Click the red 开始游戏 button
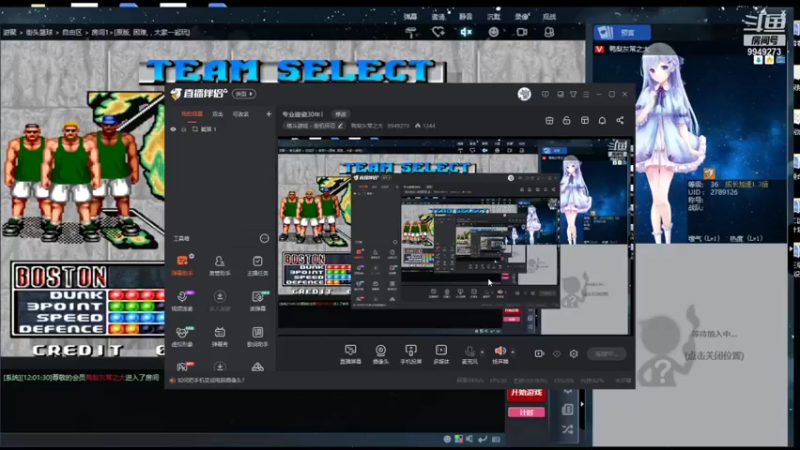The height and width of the screenshot is (450, 800). point(526,392)
